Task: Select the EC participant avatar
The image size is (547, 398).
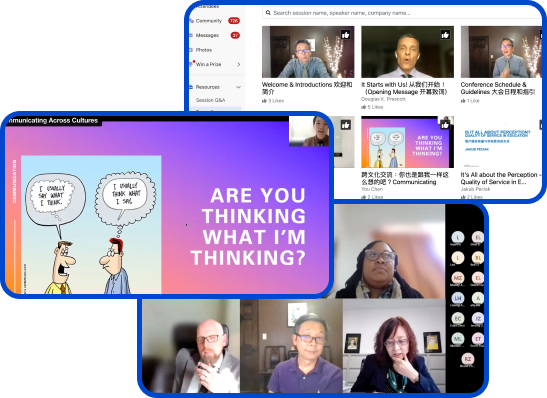Action: [x=458, y=318]
